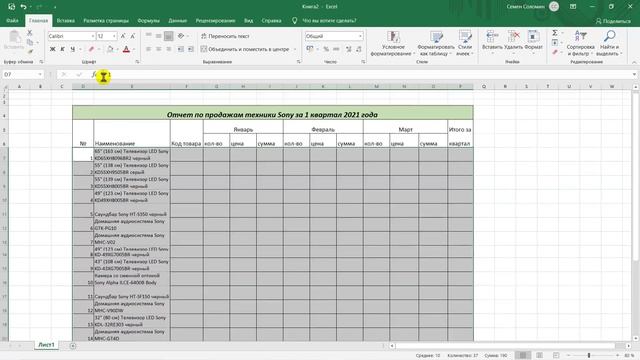Open the Calibri font name dropdown

tap(93, 36)
